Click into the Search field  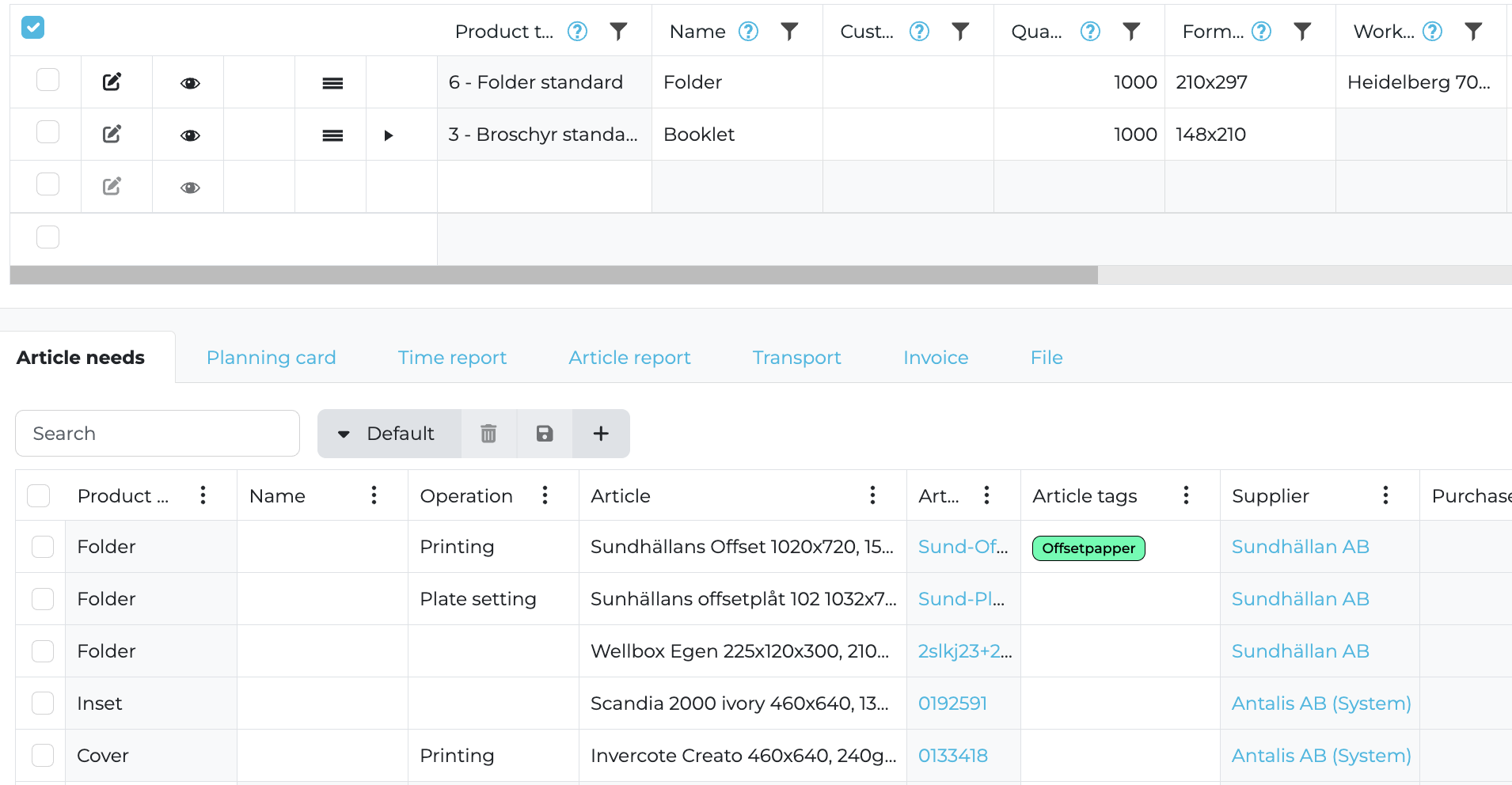(158, 434)
